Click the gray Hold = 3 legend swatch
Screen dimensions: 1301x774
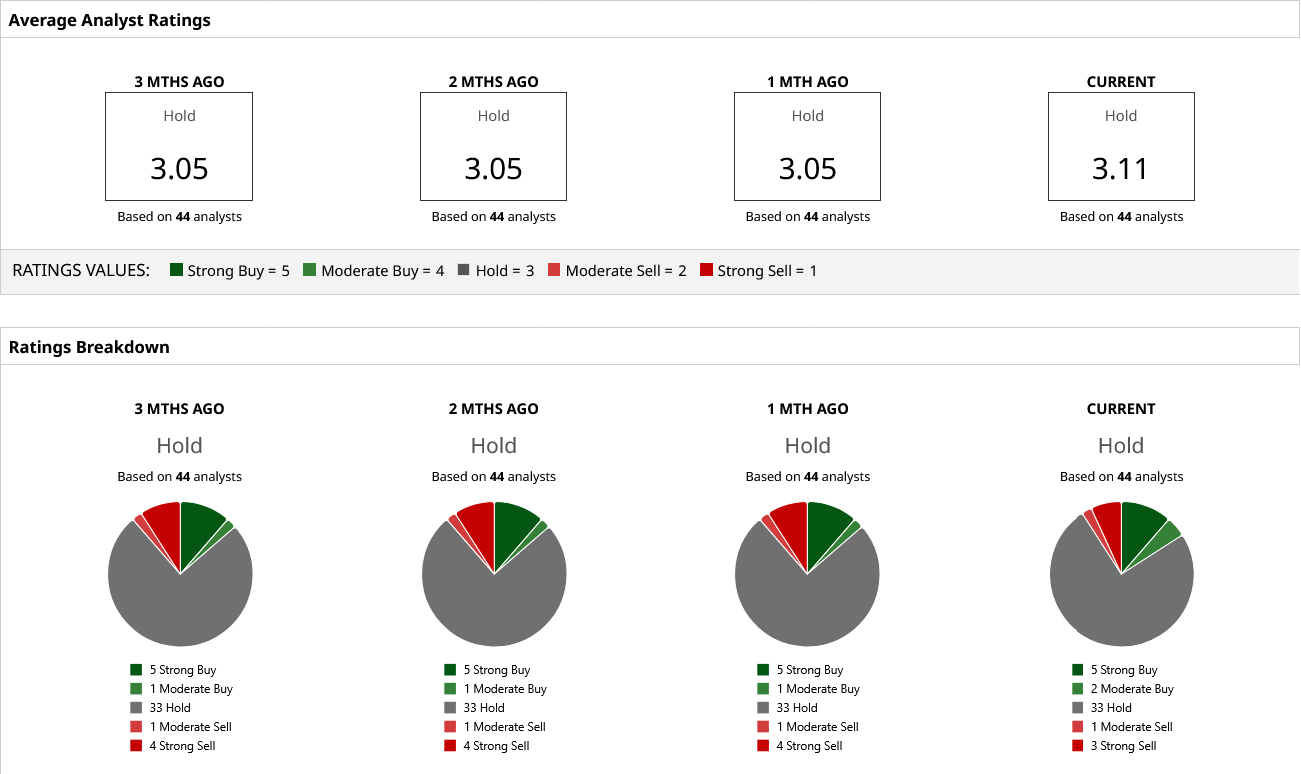pos(464,270)
